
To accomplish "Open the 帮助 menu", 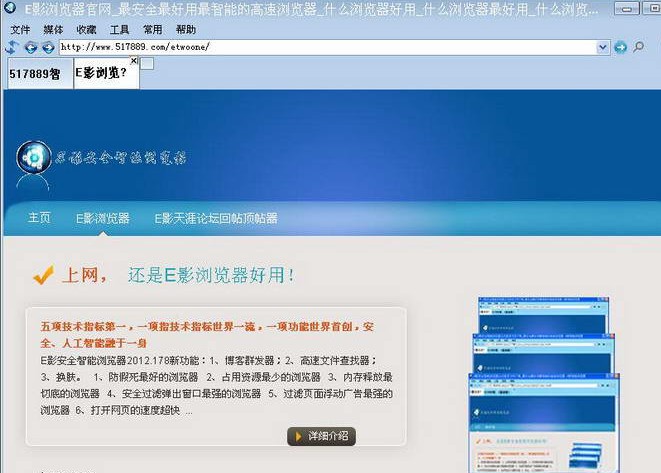I will (185, 30).
